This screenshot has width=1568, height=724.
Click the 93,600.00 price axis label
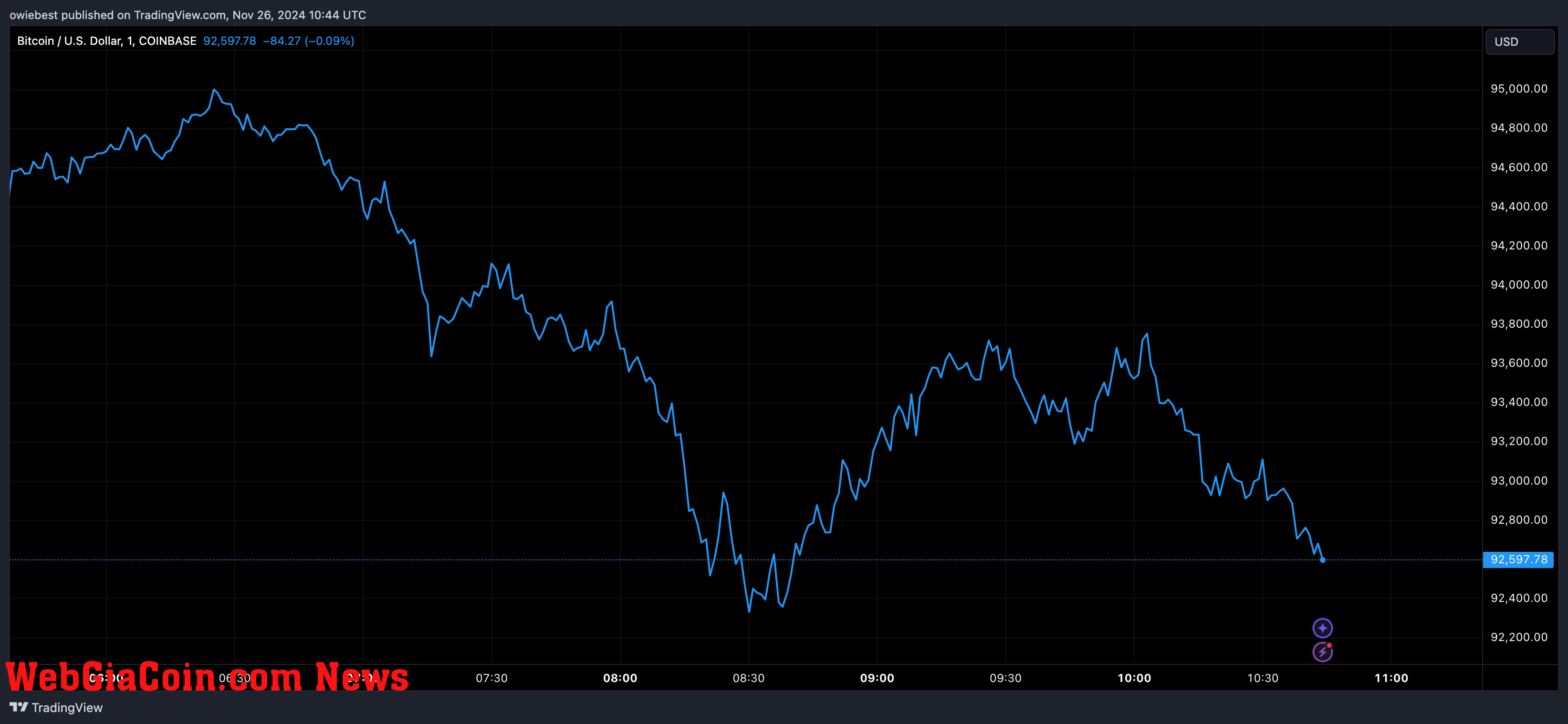coord(1519,362)
